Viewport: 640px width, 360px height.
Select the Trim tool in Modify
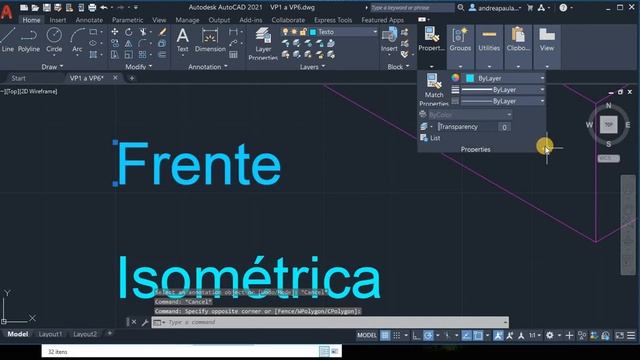point(143,32)
